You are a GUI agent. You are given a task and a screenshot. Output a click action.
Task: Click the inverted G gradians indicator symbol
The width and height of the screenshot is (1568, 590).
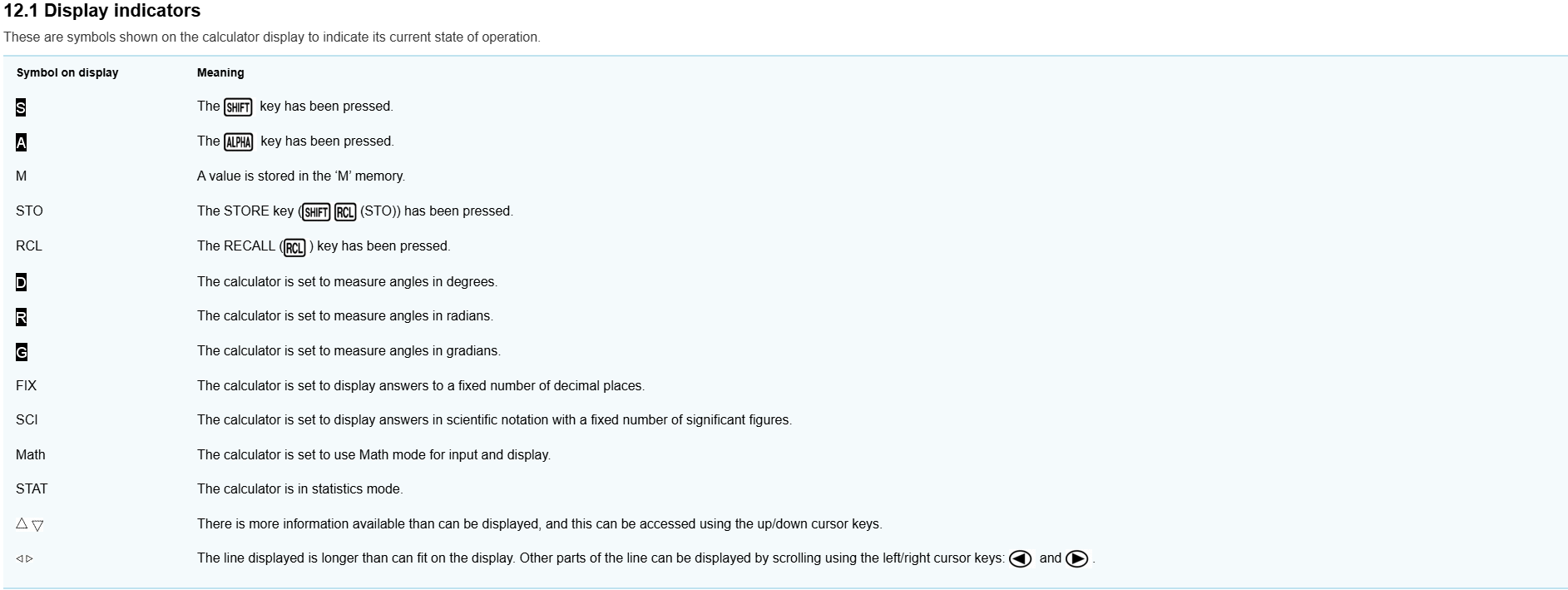[21, 352]
